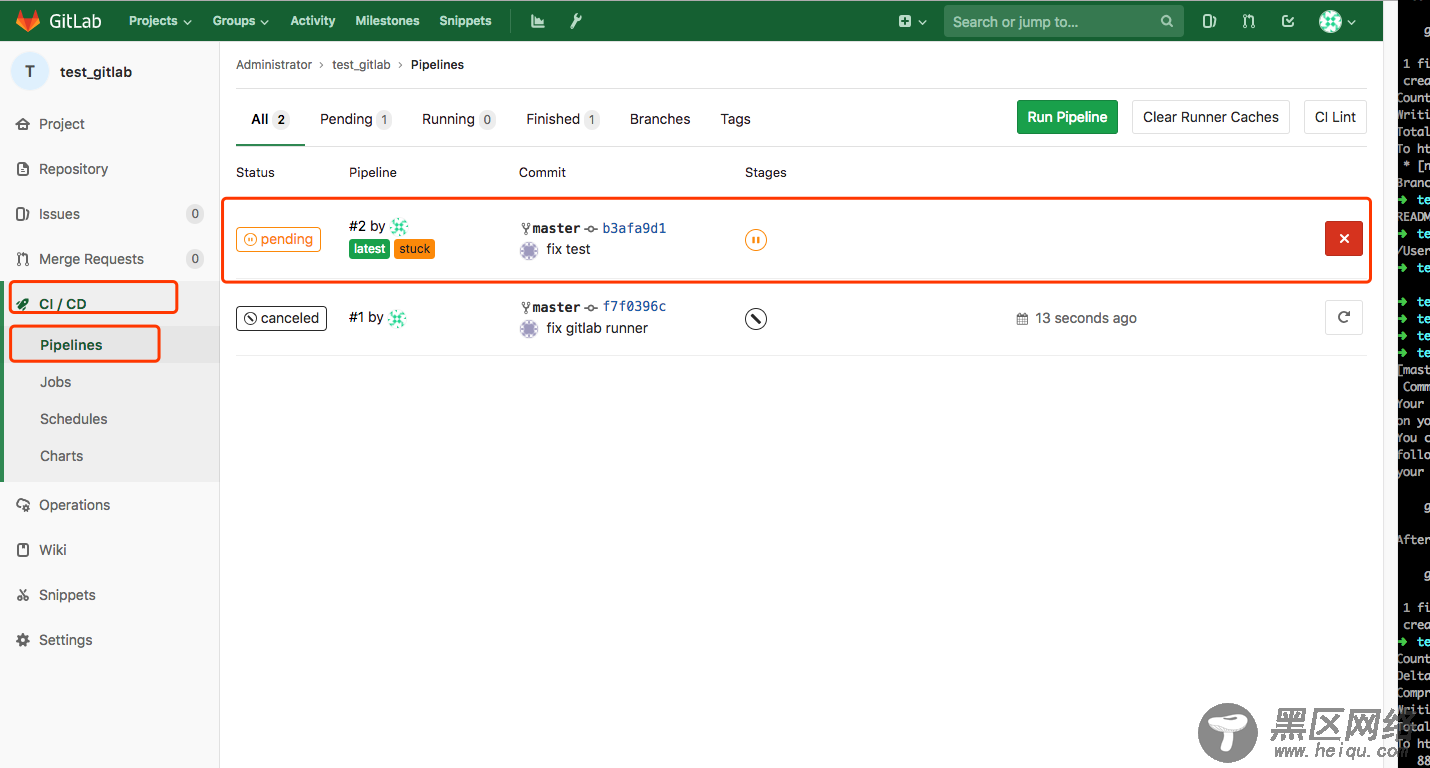The height and width of the screenshot is (768, 1430).
Task: Click the Pipelines breadcrumb
Action: tap(437, 65)
